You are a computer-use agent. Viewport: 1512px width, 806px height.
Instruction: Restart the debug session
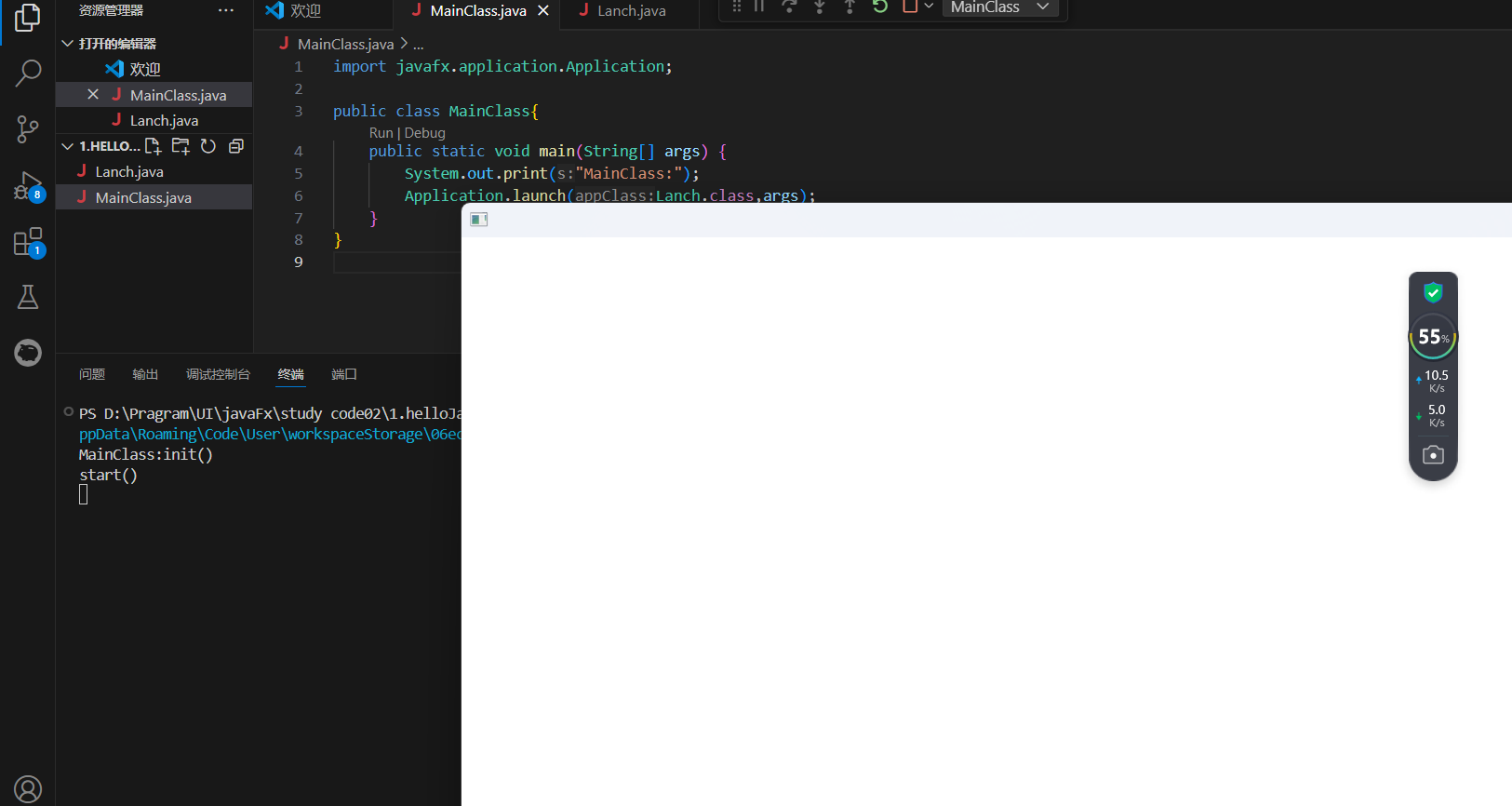pyautogui.click(x=879, y=7)
